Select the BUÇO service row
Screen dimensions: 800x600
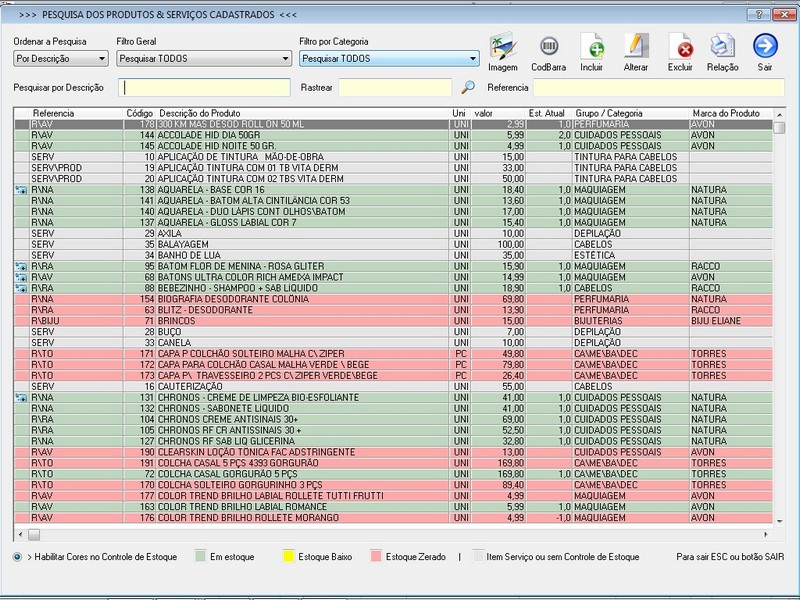(393, 332)
